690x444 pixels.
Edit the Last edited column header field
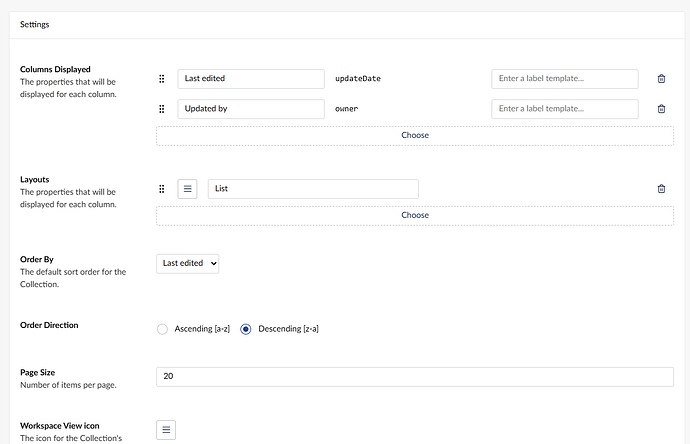click(251, 79)
